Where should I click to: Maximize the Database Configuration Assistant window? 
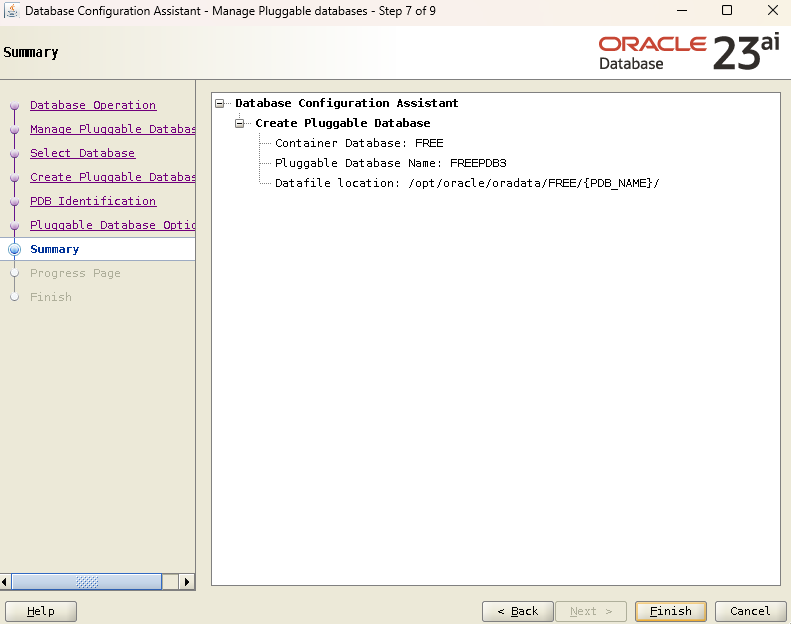(727, 11)
